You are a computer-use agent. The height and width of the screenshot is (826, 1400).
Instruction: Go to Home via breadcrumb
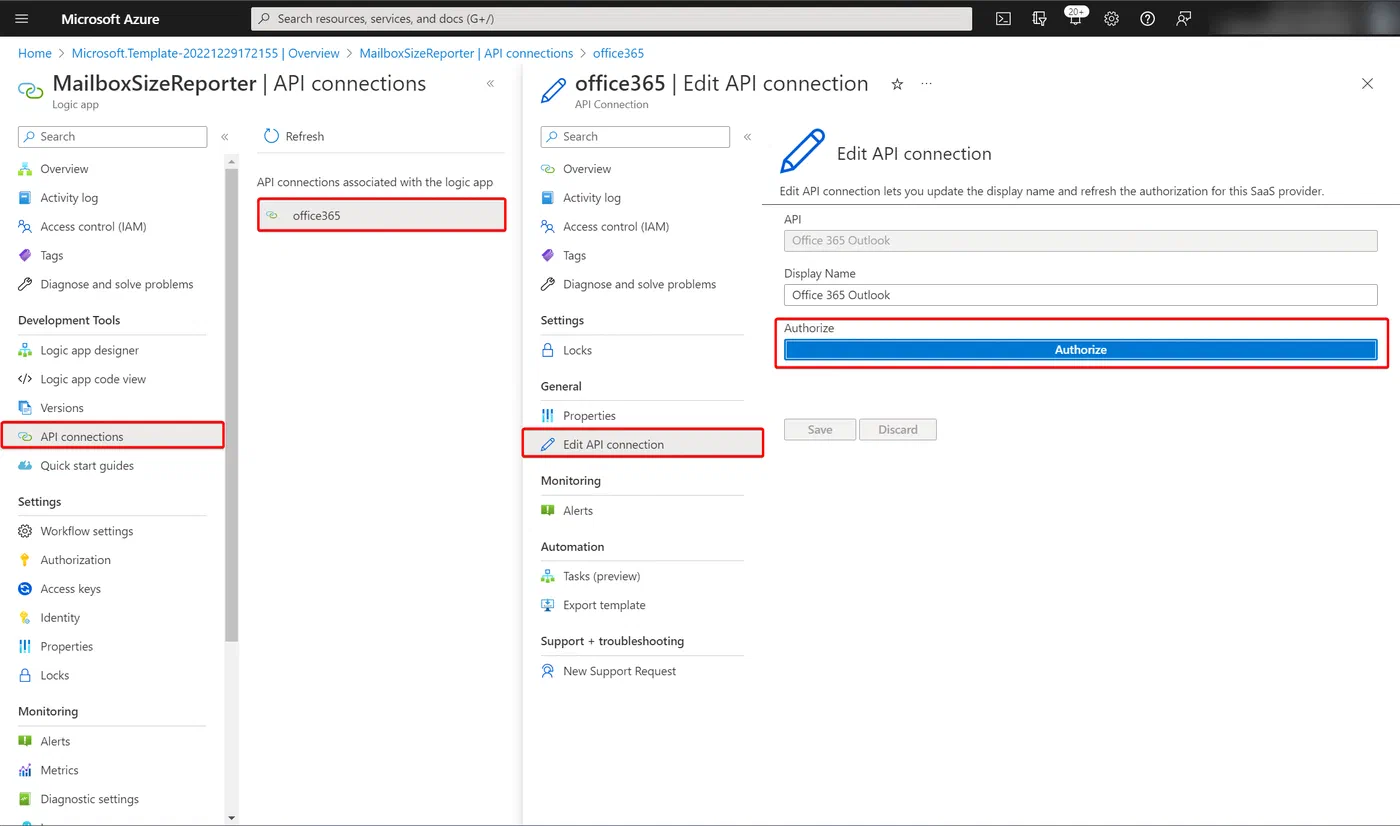(35, 53)
